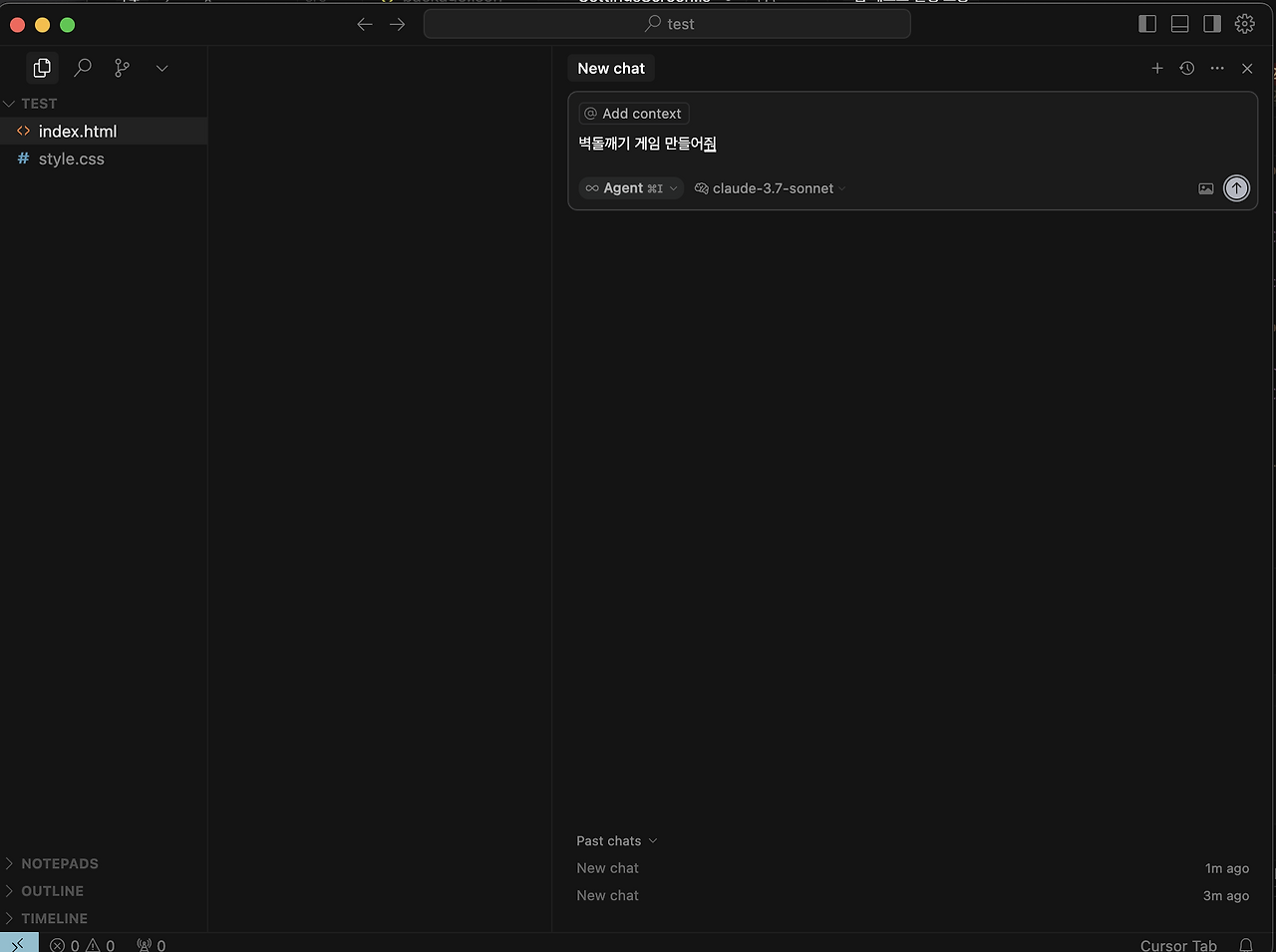Image resolution: width=1276 pixels, height=952 pixels.
Task: Toggle the bottom panel layout
Action: [x=1179, y=24]
